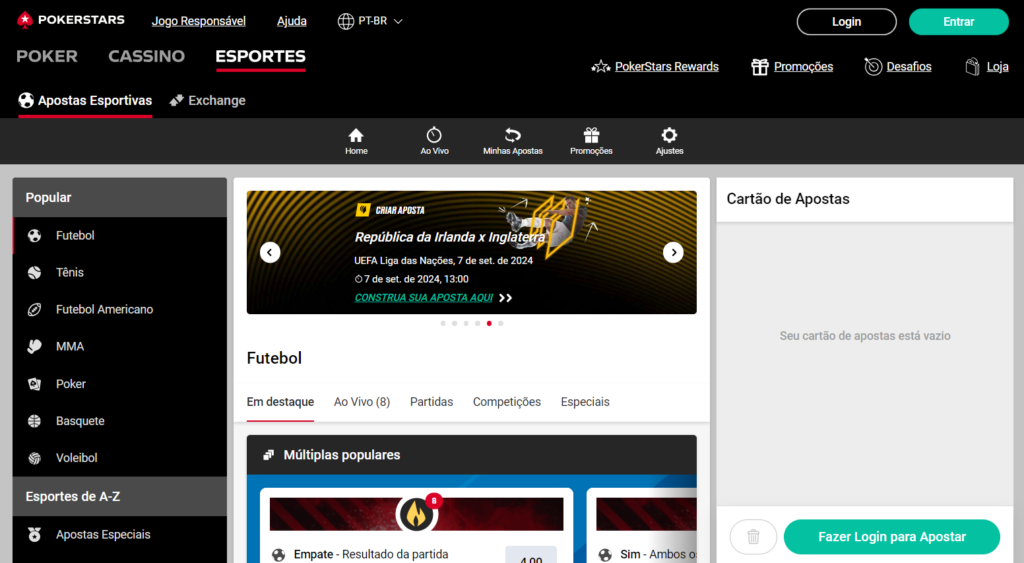Screen dimensions: 1024x563
Task: Click Fazer Login para Apostar button
Action: pyautogui.click(x=892, y=537)
